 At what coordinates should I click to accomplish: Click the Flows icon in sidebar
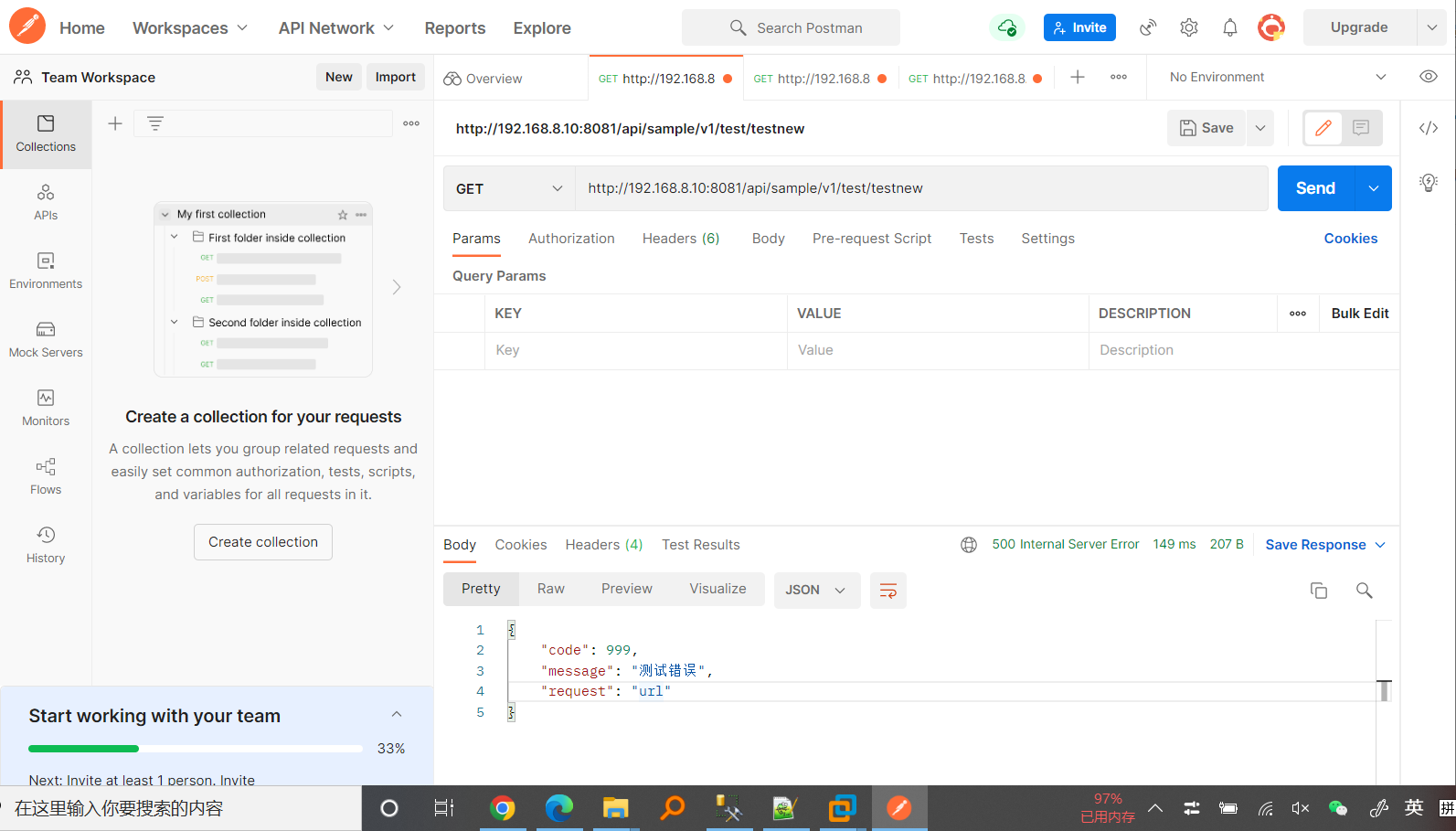tap(46, 476)
